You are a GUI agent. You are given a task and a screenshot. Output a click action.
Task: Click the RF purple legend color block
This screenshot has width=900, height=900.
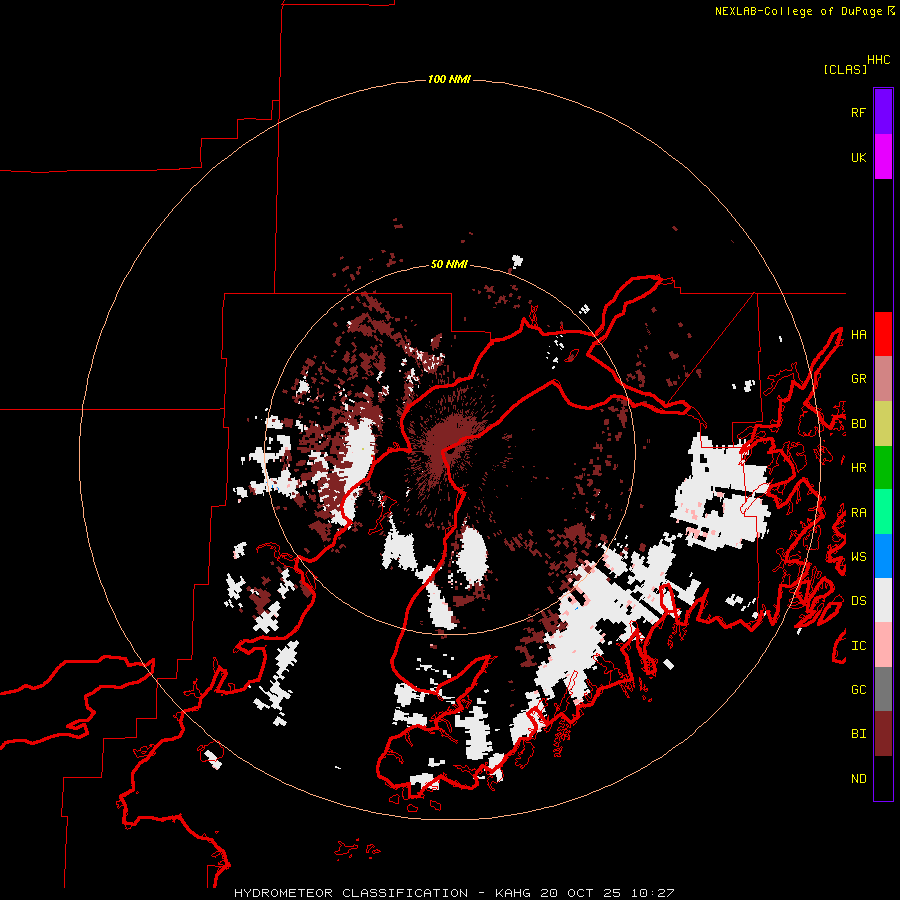pos(883,112)
